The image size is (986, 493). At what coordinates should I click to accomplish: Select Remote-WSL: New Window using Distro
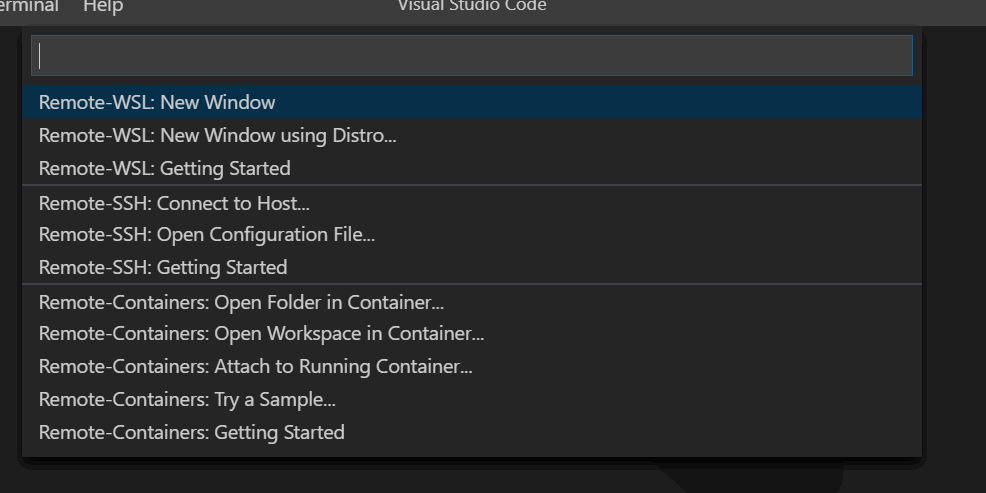[217, 135]
